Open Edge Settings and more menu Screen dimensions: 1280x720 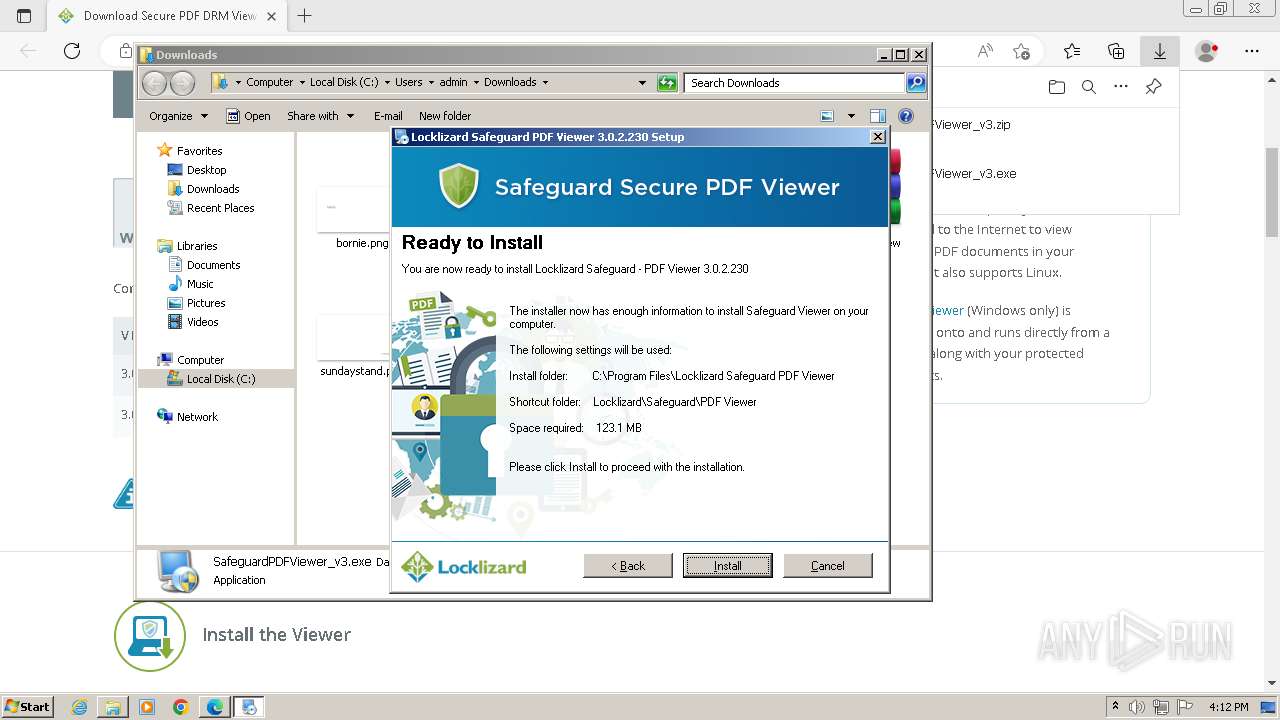pyautogui.click(x=1252, y=51)
